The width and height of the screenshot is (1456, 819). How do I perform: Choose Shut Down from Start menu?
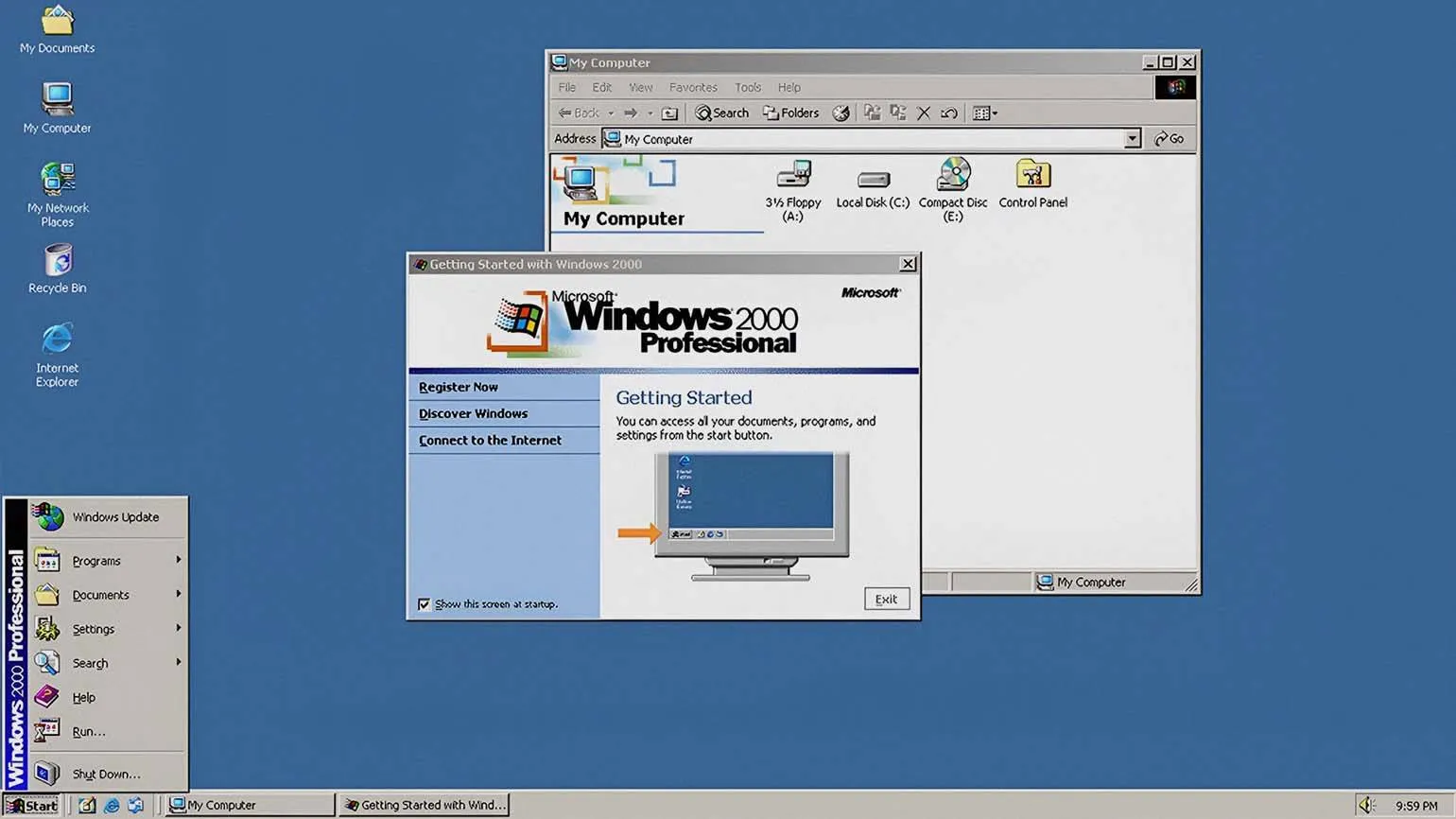[105, 774]
